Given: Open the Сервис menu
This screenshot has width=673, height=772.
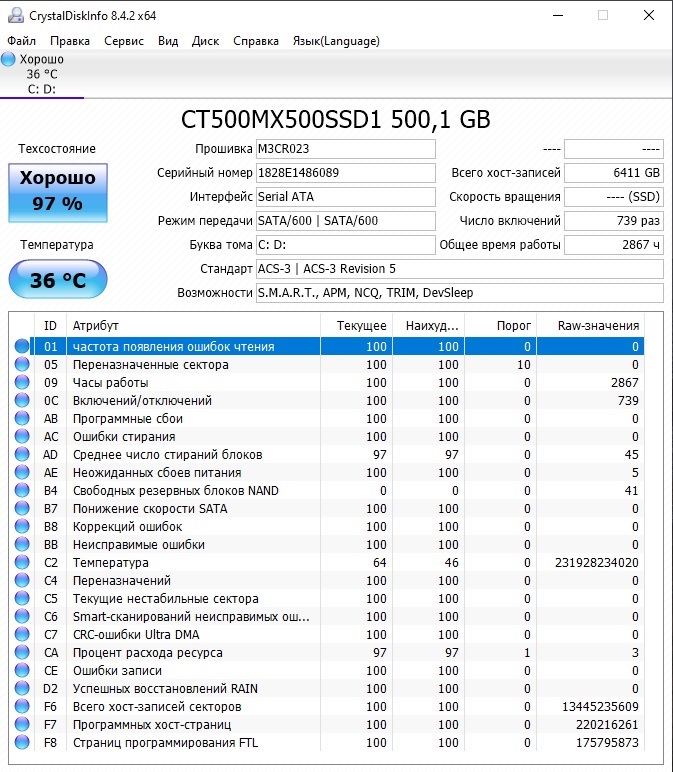Looking at the screenshot, I should (124, 41).
